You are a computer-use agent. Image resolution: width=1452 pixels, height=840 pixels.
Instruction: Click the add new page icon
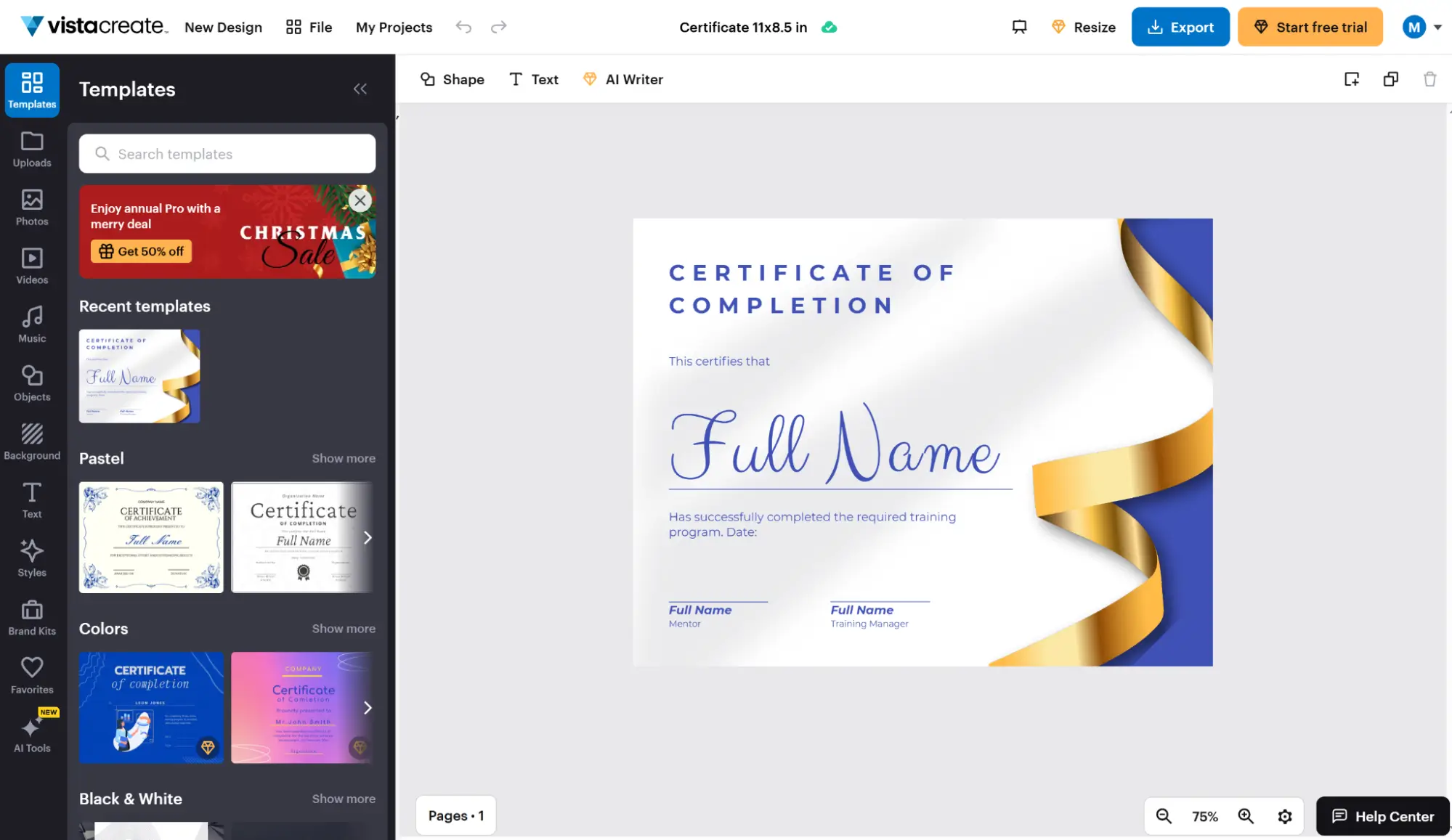1351,79
